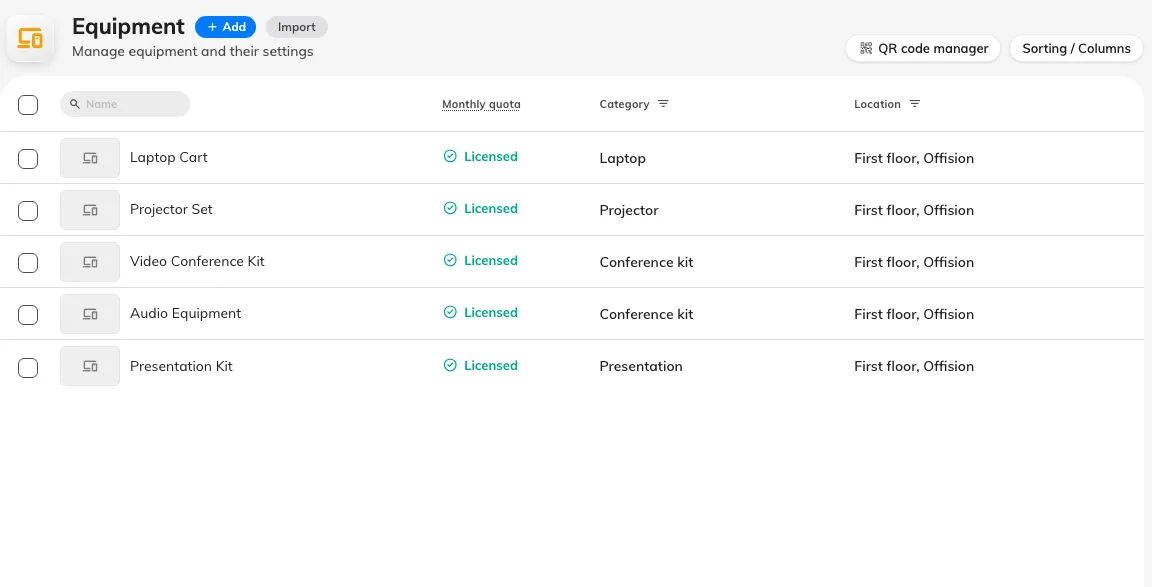1152x587 pixels.
Task: Tick the Presentation Kit row checkbox
Action: click(x=28, y=367)
